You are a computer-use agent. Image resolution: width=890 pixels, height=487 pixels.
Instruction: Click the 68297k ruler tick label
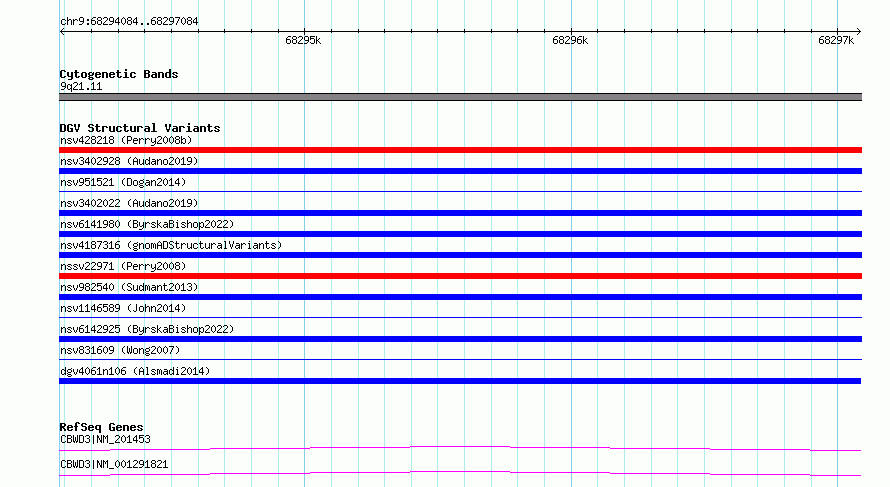coord(836,40)
